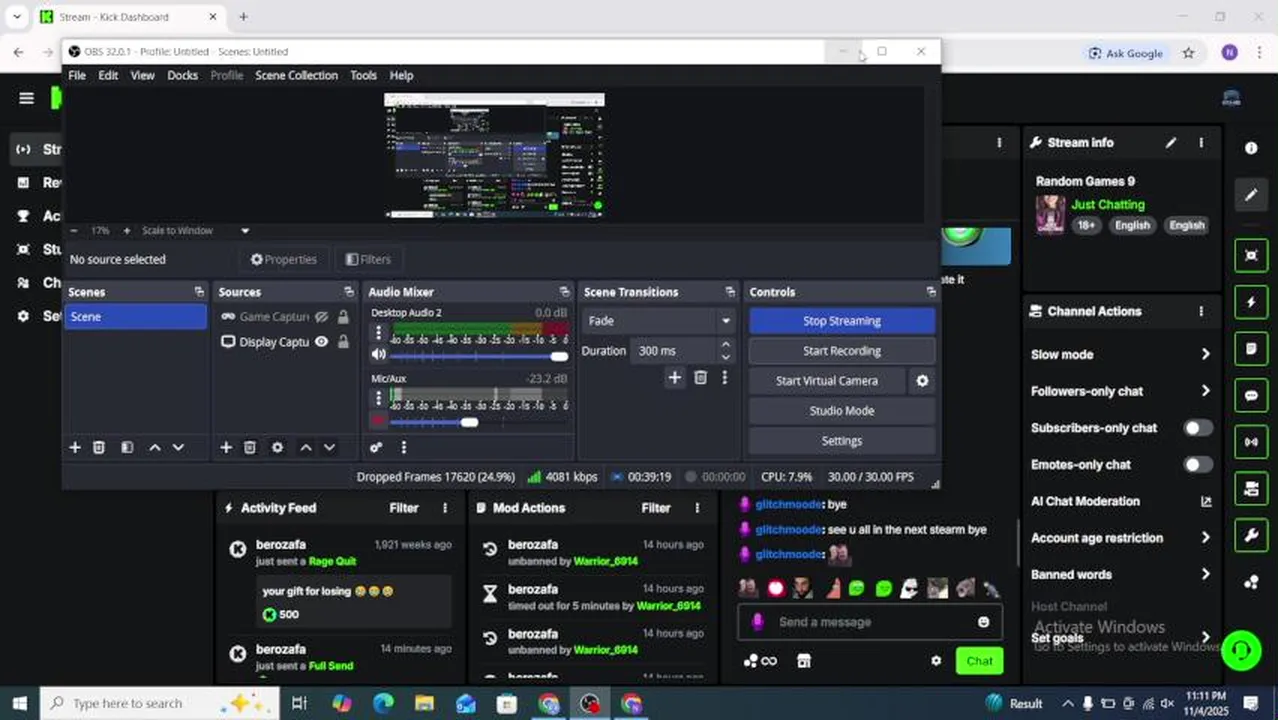Screen dimensions: 1278x720
Task: Open Mic/Aux options three-dot menu
Action: pyautogui.click(x=378, y=398)
